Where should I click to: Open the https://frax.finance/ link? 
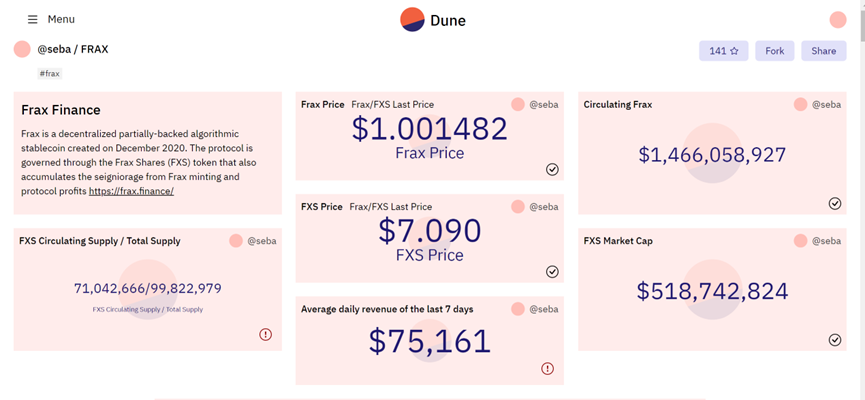[x=131, y=191]
